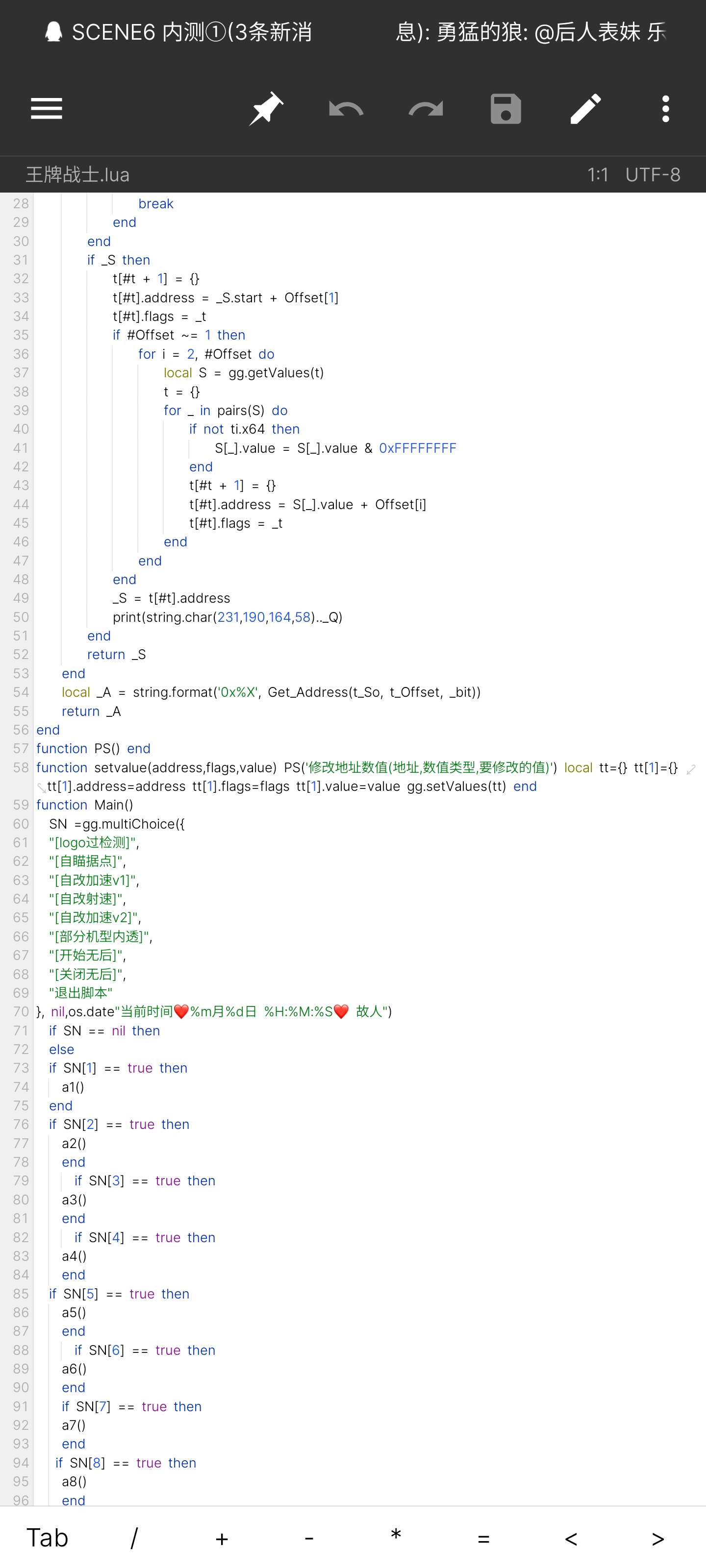Tap 'if _S then' on line 31
Image resolution: width=706 pixels, height=1568 pixels.
point(118,260)
